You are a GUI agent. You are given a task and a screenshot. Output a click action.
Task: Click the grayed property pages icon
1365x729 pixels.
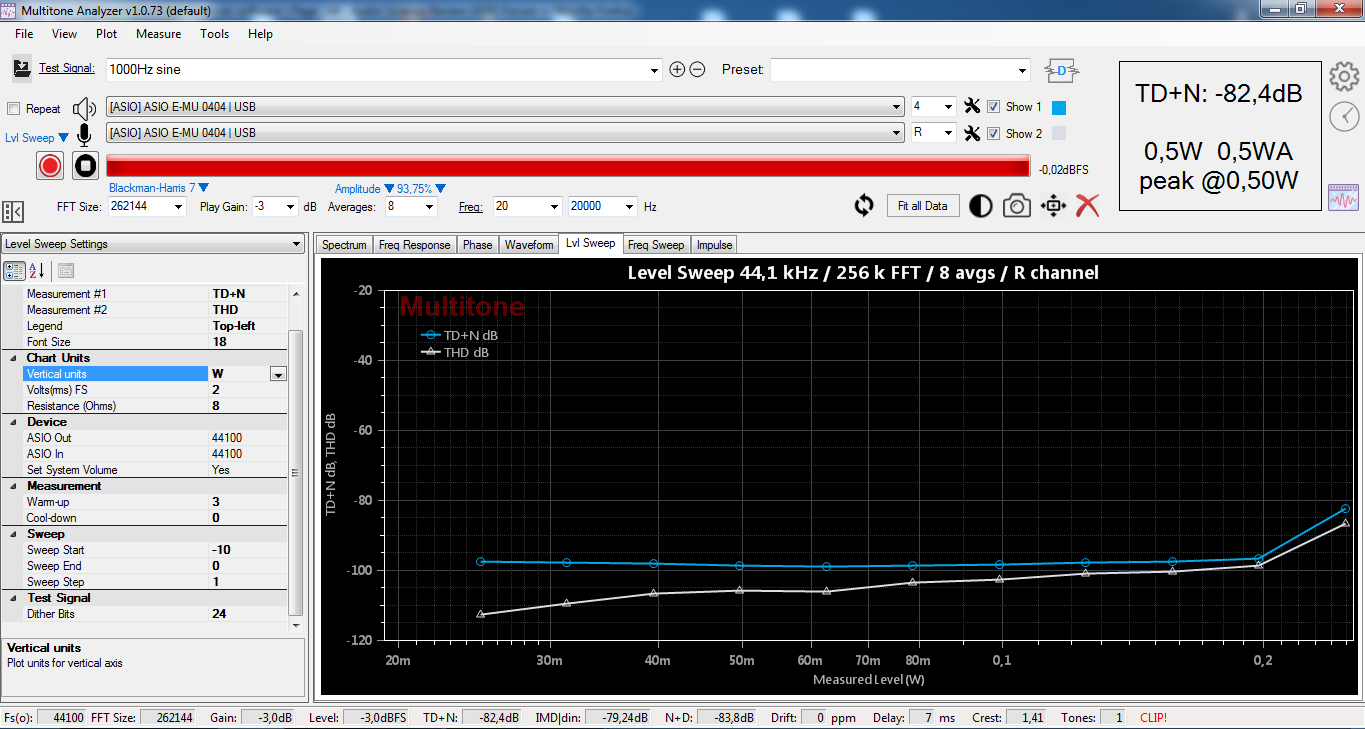66,270
